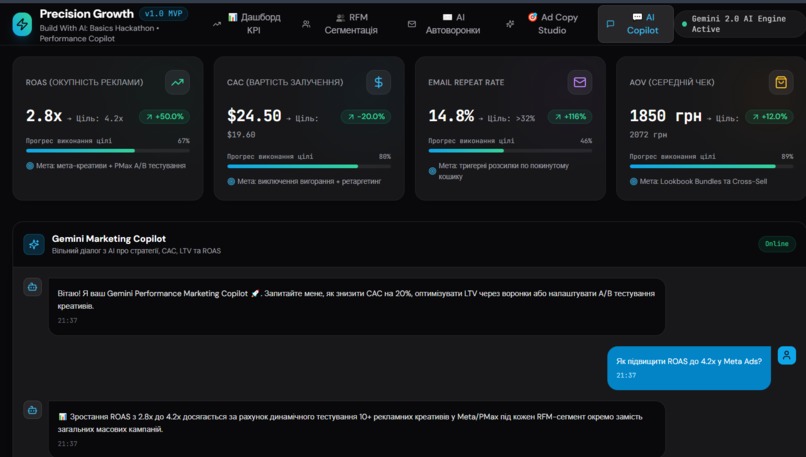The image size is (806, 457).
Task: Click the ROAS 67% progress percentage
Action: click(x=184, y=141)
